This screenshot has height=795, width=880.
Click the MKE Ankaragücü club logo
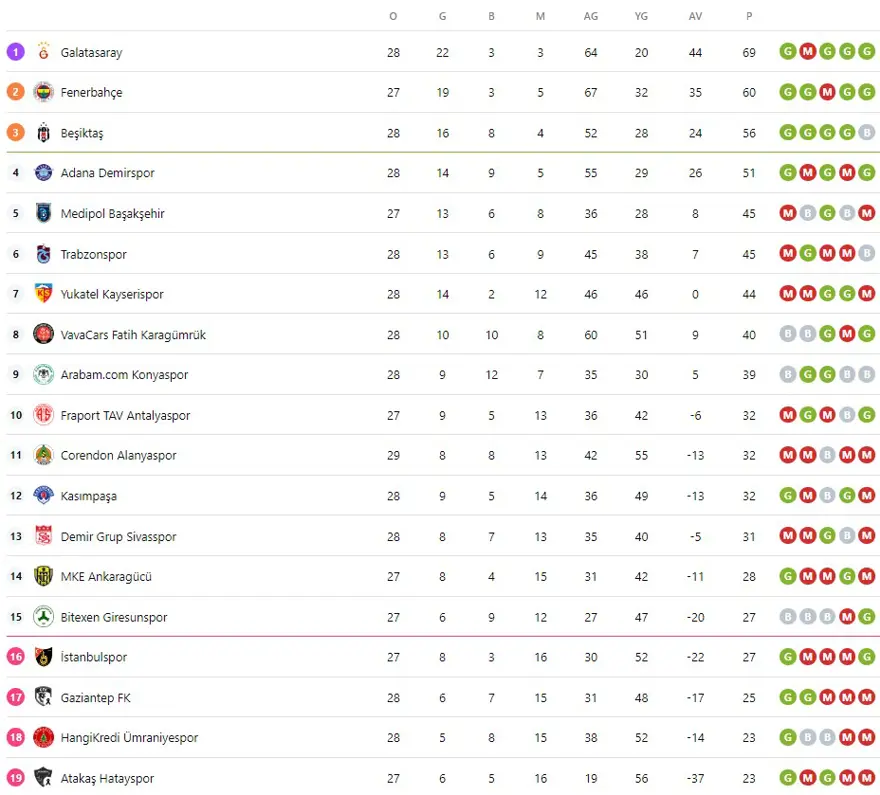(43, 576)
